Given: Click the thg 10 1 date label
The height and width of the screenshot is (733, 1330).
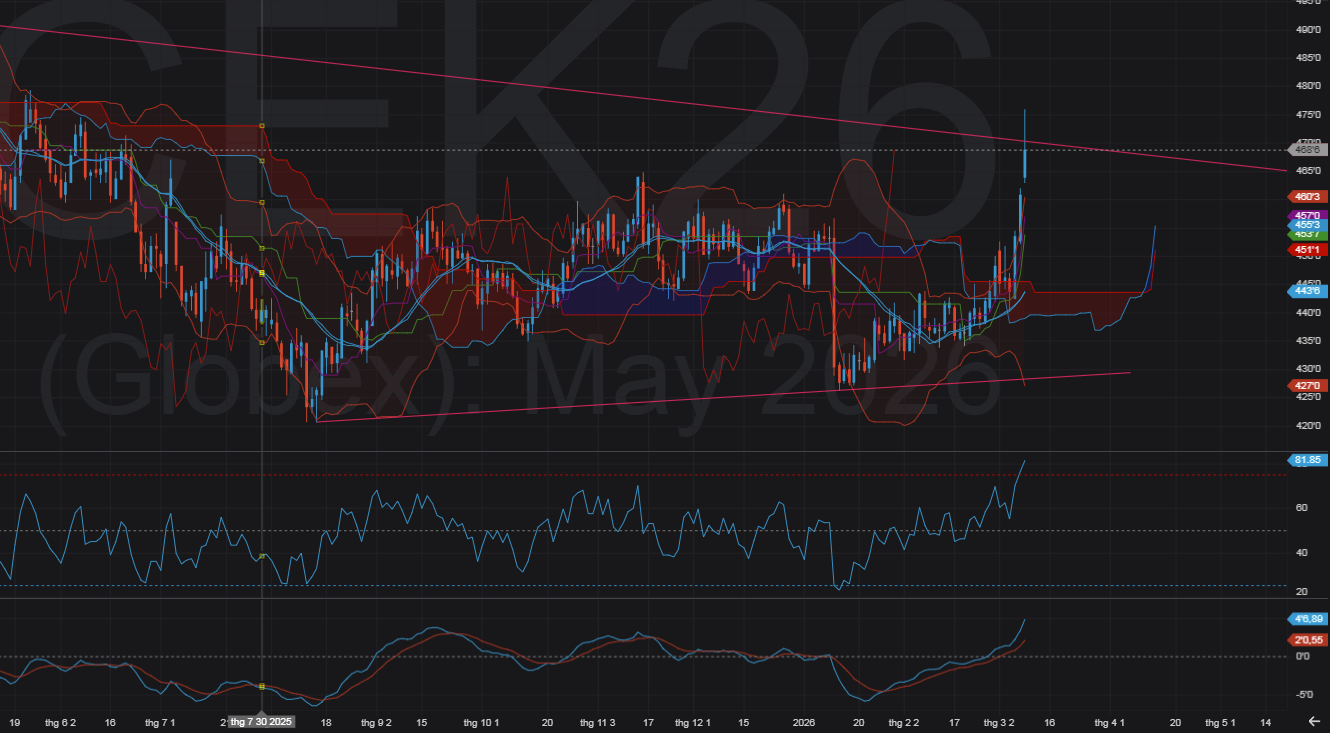Looking at the screenshot, I should (x=482, y=721).
